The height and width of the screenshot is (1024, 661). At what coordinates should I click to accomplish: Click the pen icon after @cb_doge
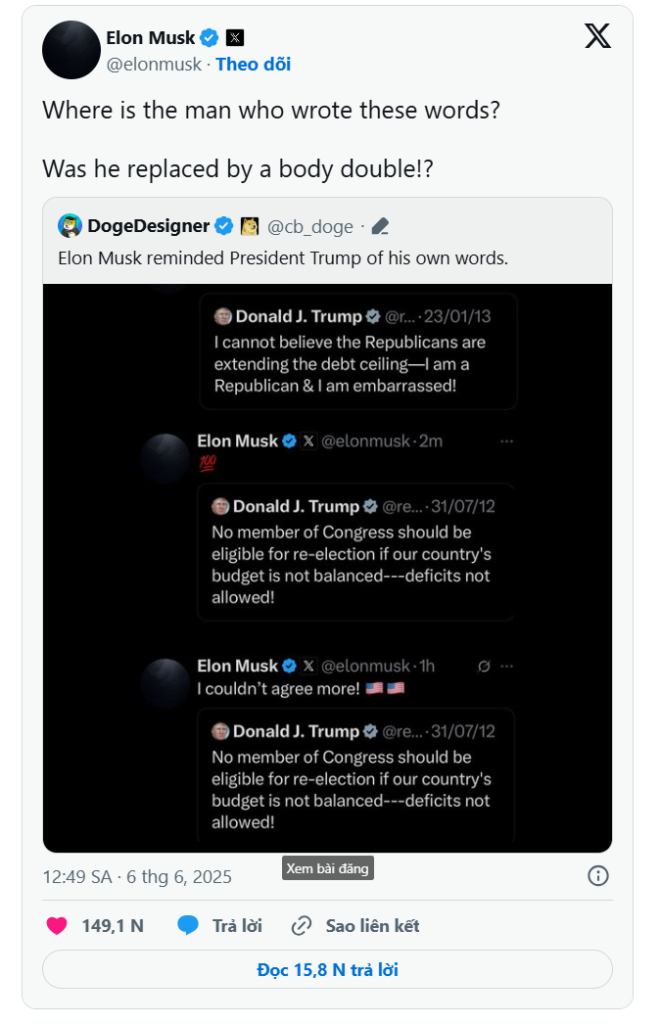pyautogui.click(x=379, y=226)
